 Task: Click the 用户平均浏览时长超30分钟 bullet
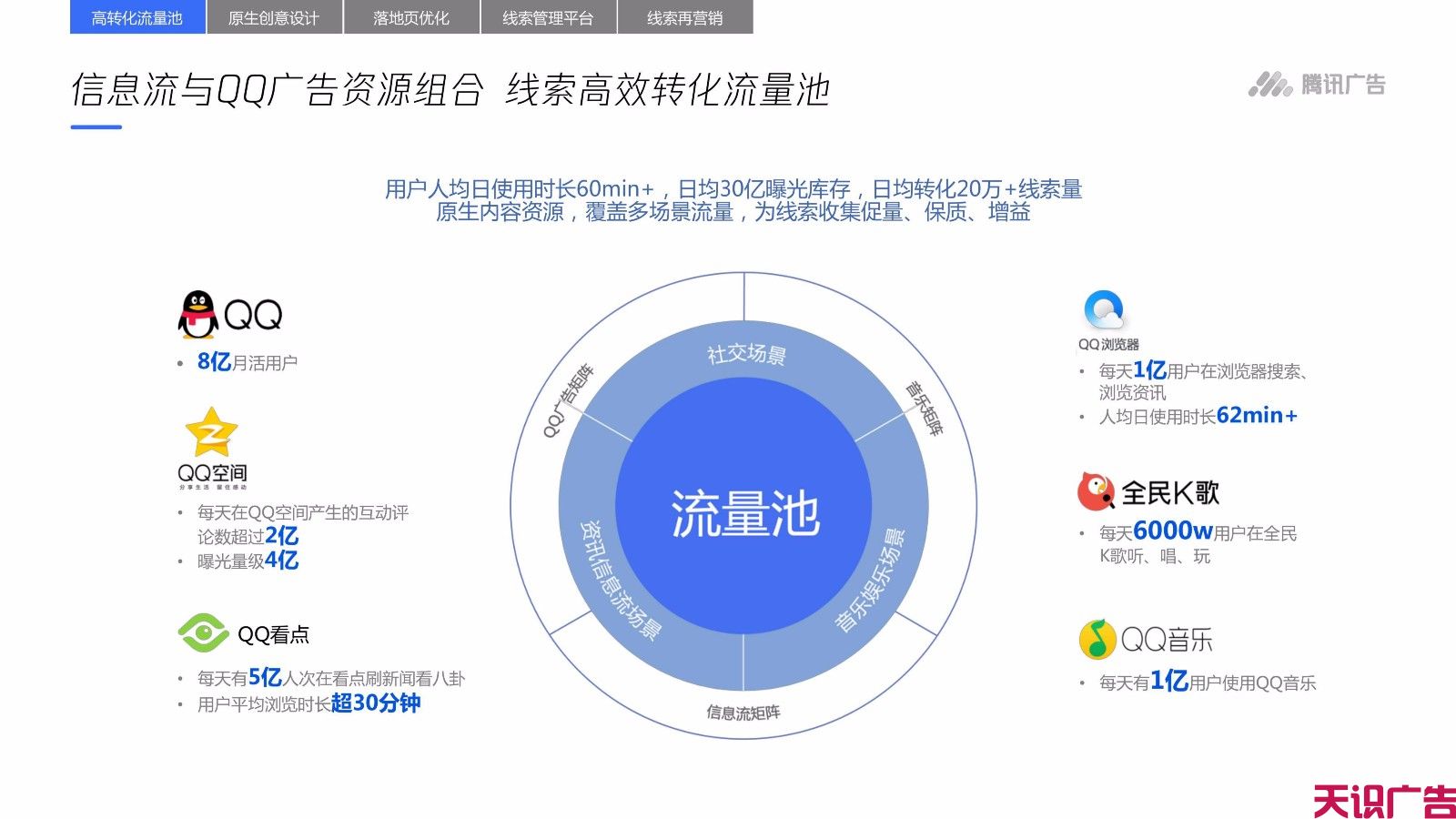(308, 703)
